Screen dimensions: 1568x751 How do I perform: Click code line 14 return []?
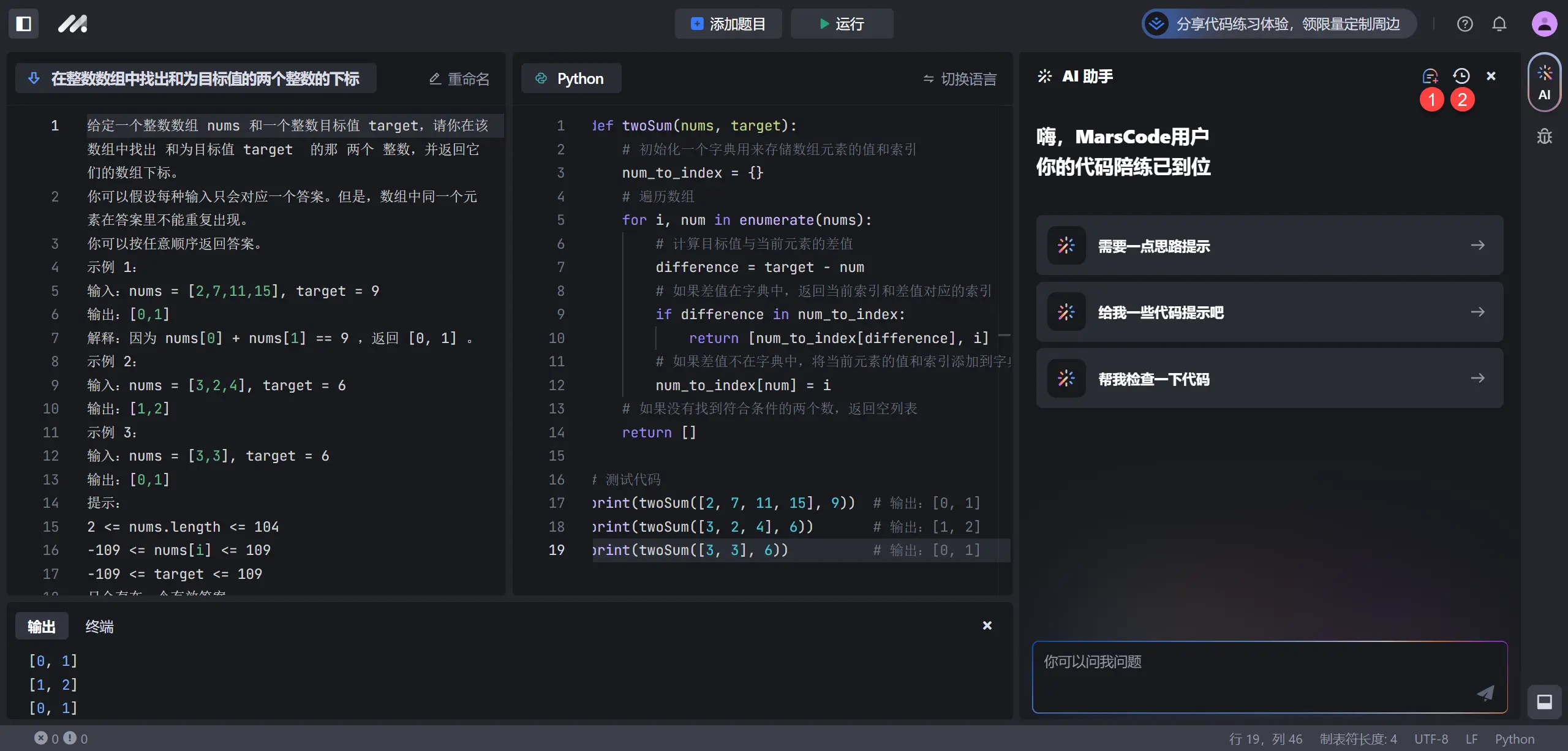pos(659,432)
